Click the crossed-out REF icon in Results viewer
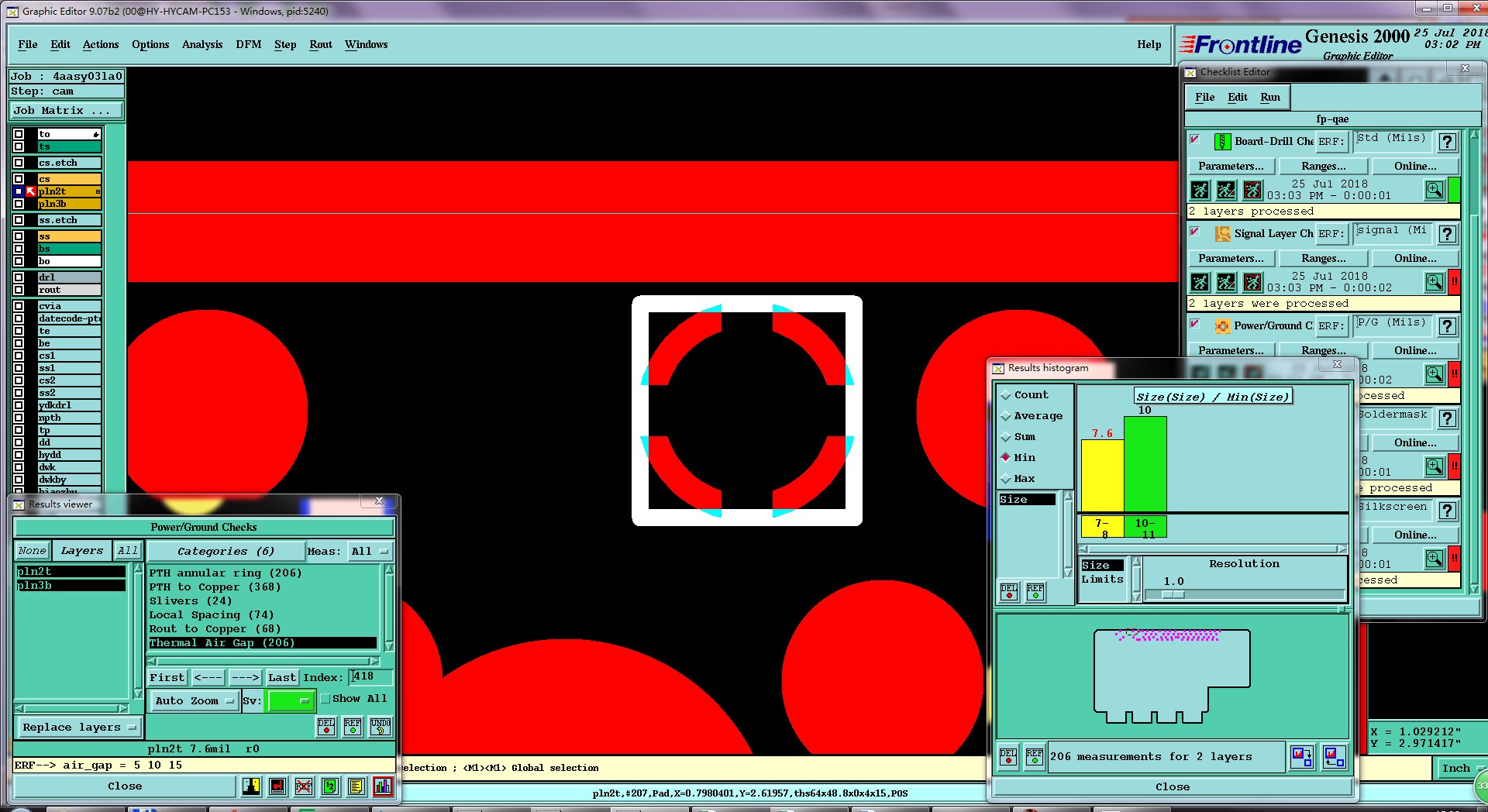The image size is (1488, 812). coord(304,786)
